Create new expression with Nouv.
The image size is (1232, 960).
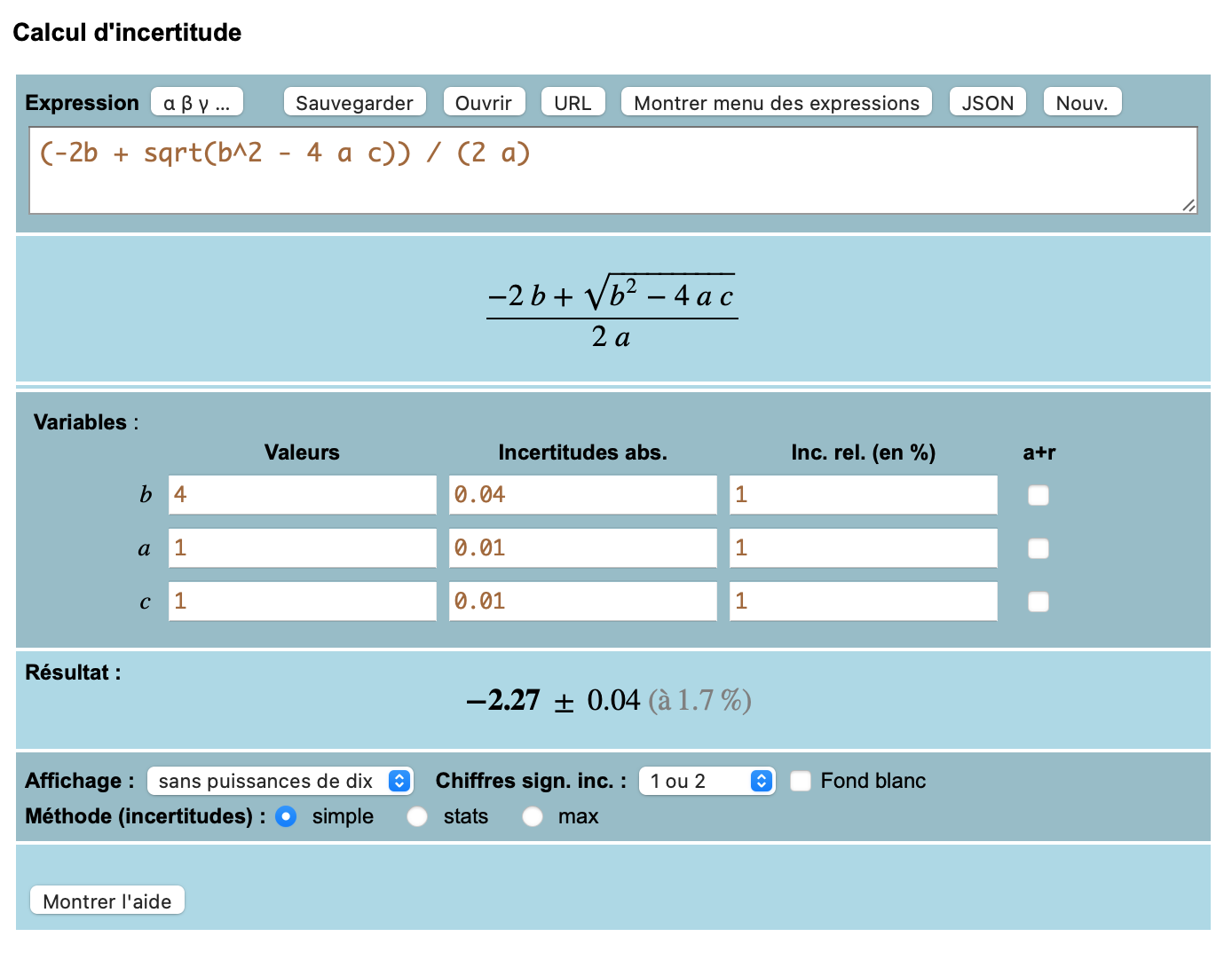click(1081, 103)
